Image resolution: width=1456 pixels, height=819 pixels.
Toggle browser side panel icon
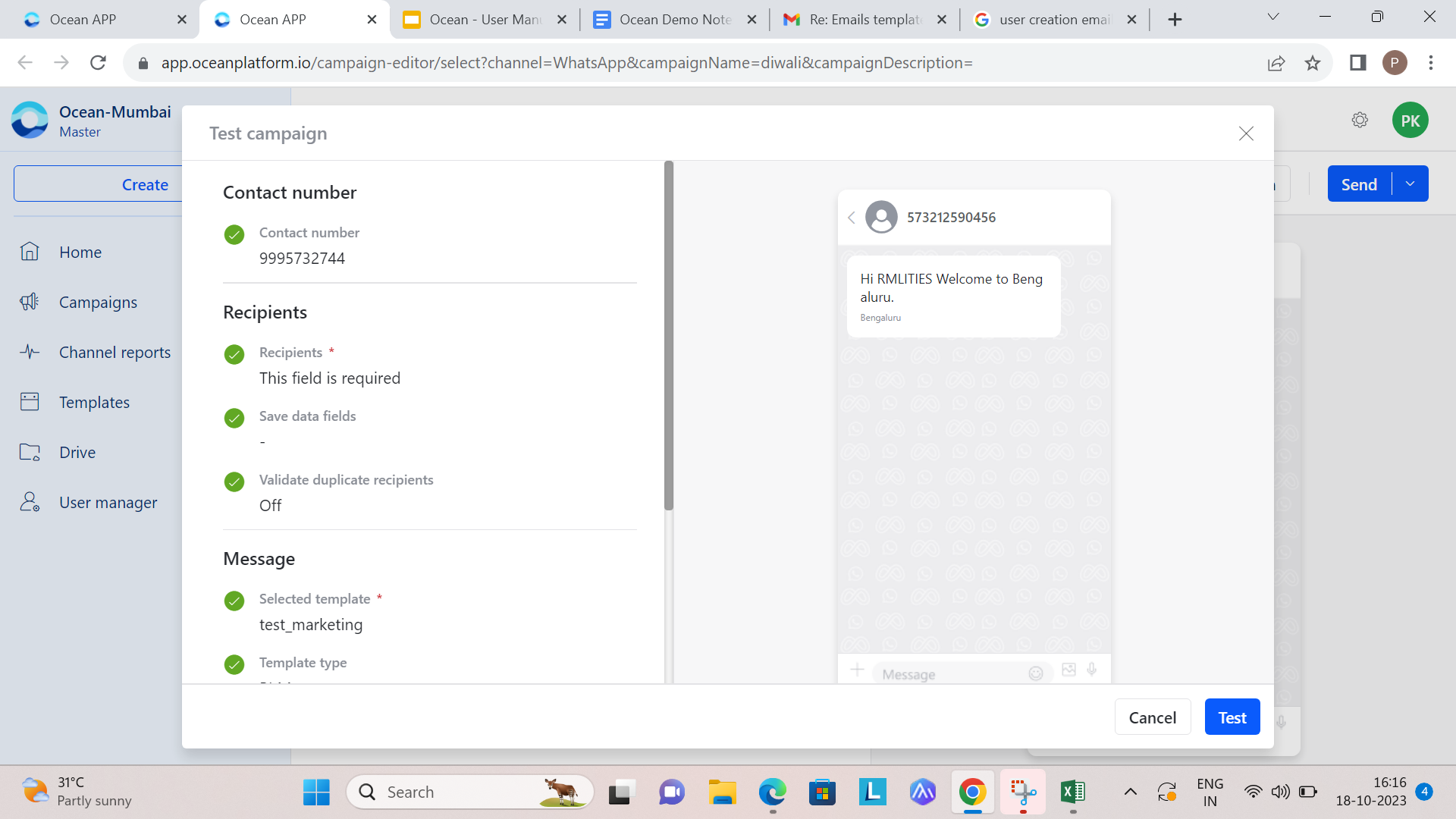click(1358, 63)
